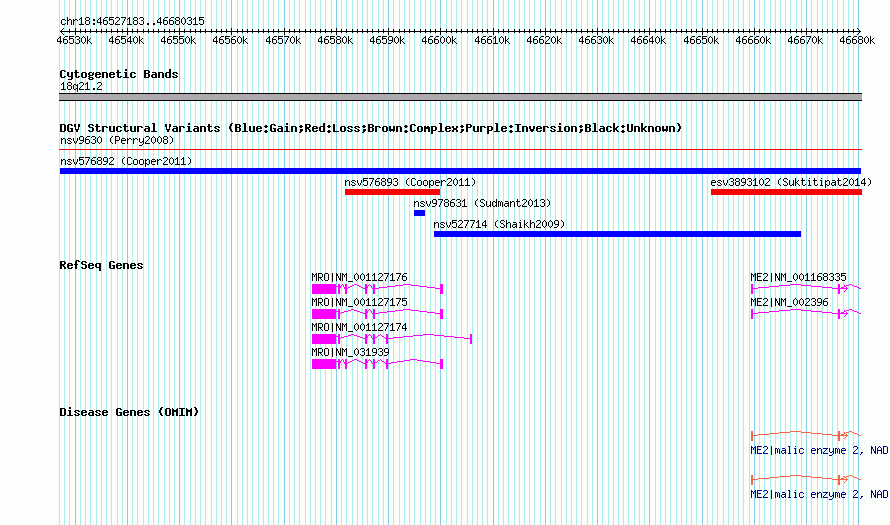The image size is (890, 525).
Task: Select the lower orange ME2 OMIM gene glyph
Action: pos(806,480)
